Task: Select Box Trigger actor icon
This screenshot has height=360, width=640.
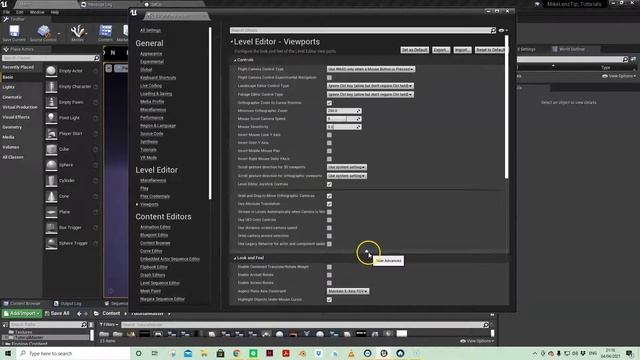Action: tap(51, 227)
